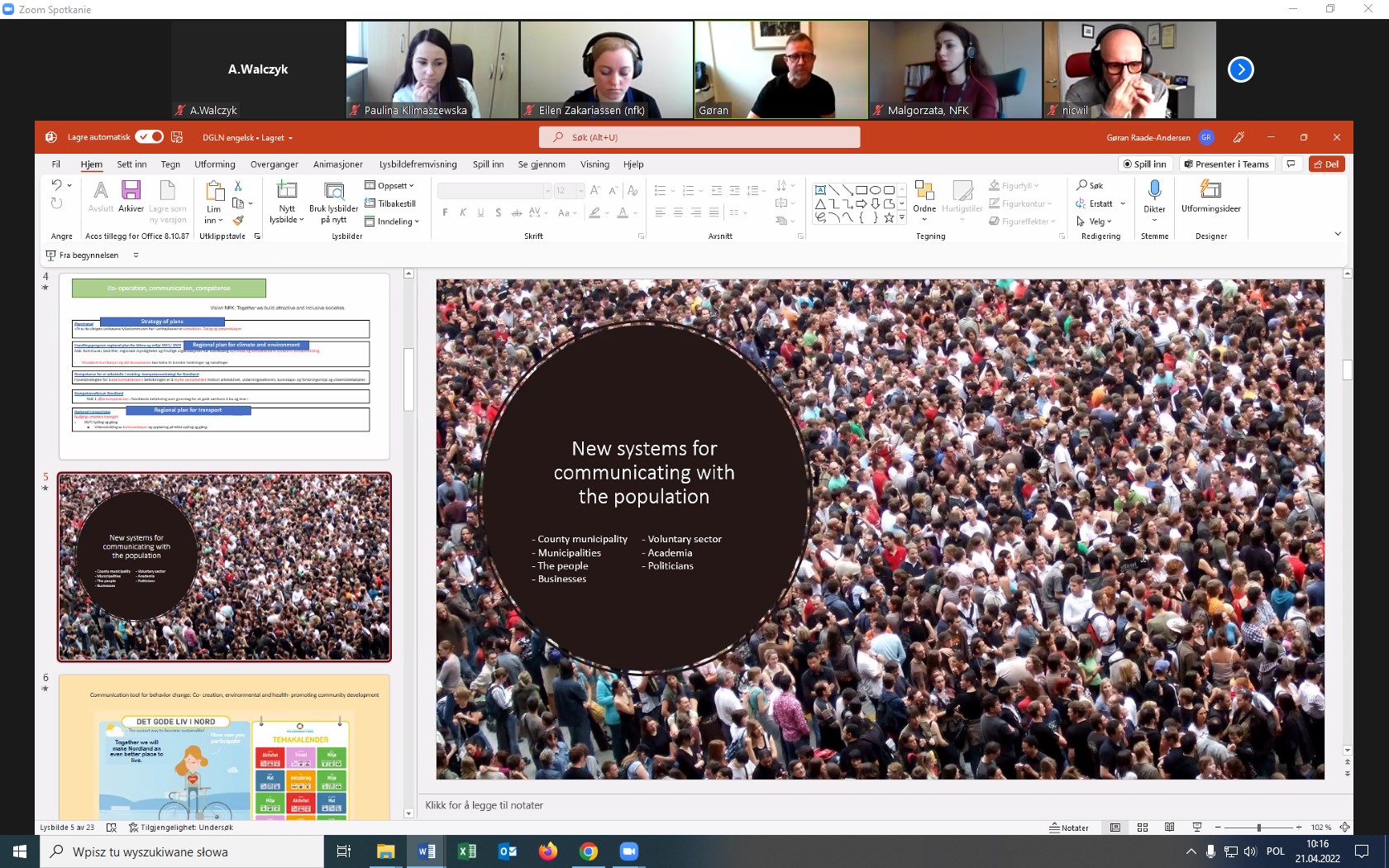Switch to the Utforming tab
Viewport: 1389px width, 868px height.
tap(215, 164)
